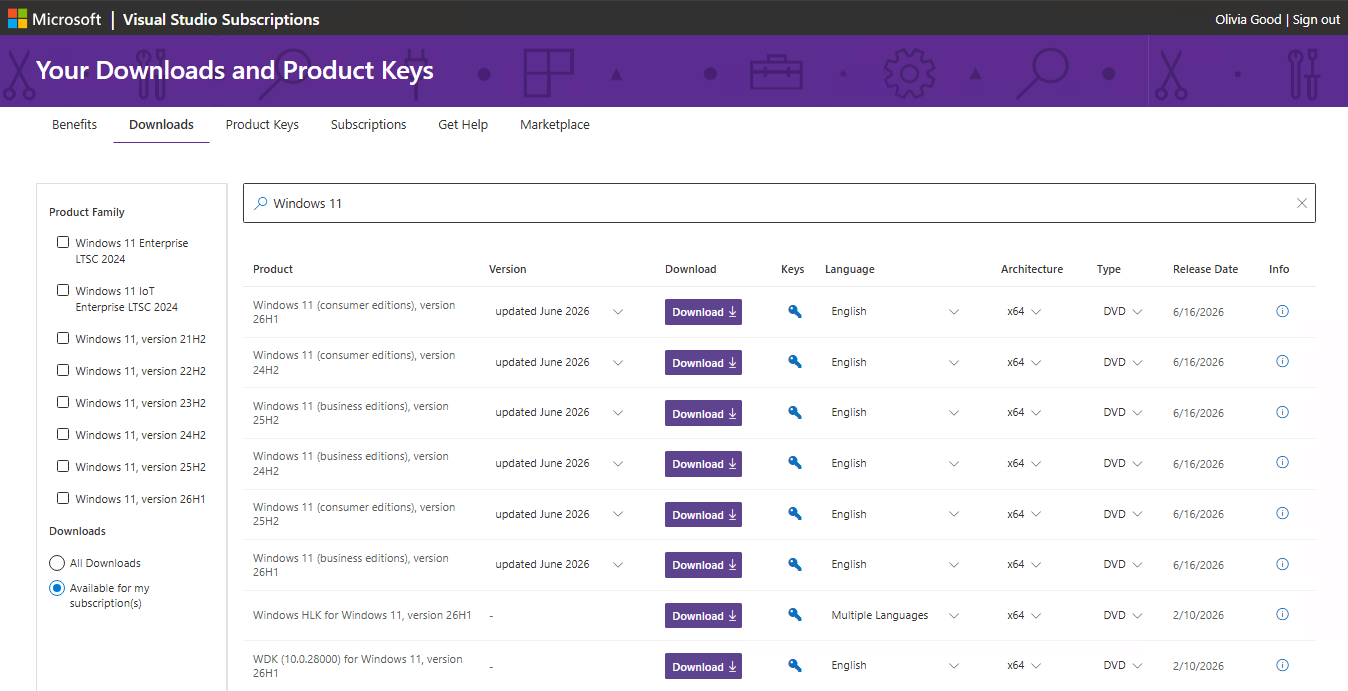This screenshot has height=691, width=1348.
Task: Click the Release Date column header
Action: pyautogui.click(x=1205, y=269)
